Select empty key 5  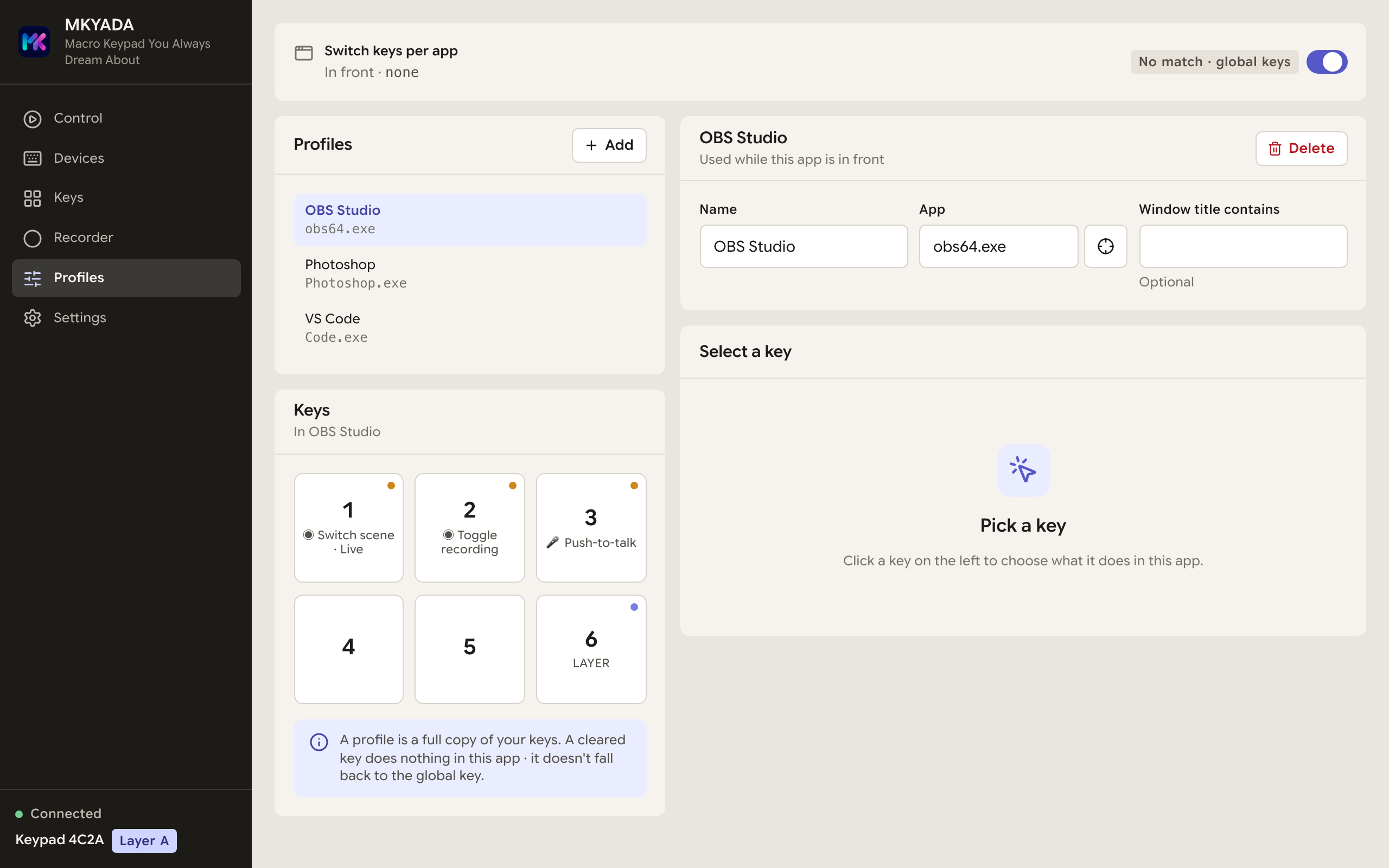tap(469, 649)
